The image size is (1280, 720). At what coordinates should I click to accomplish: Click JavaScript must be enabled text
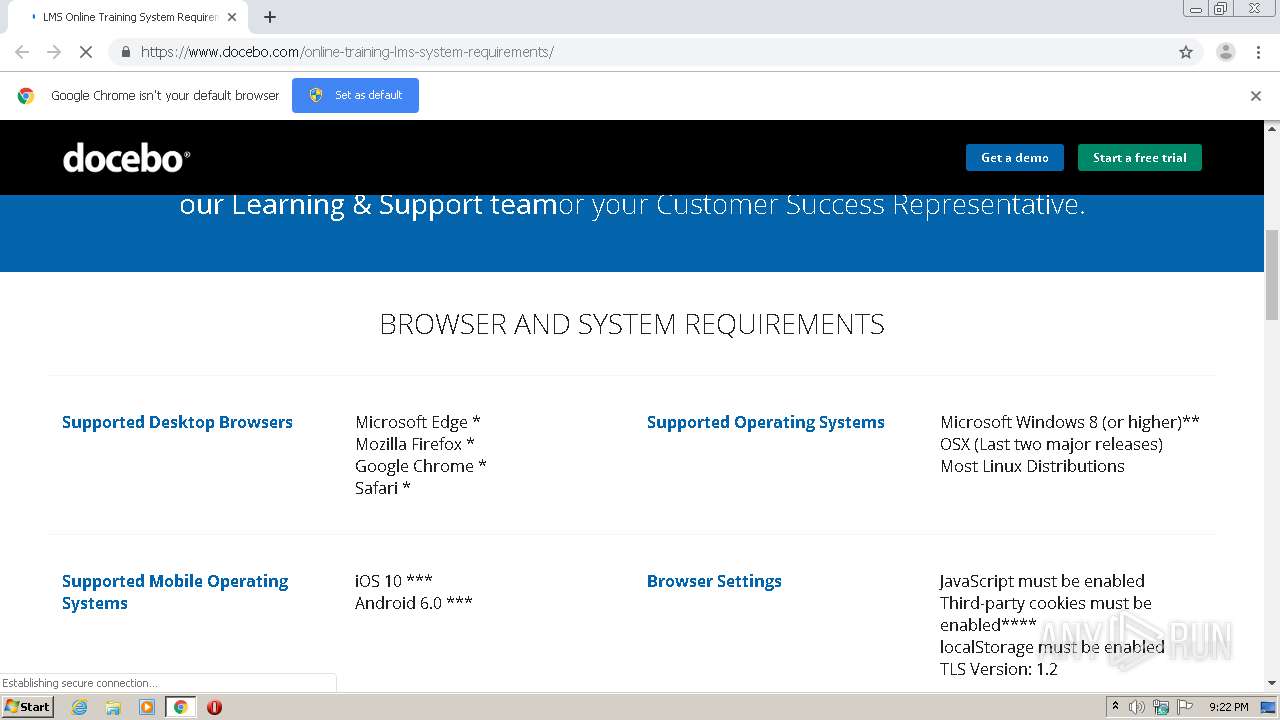pyautogui.click(x=1042, y=581)
